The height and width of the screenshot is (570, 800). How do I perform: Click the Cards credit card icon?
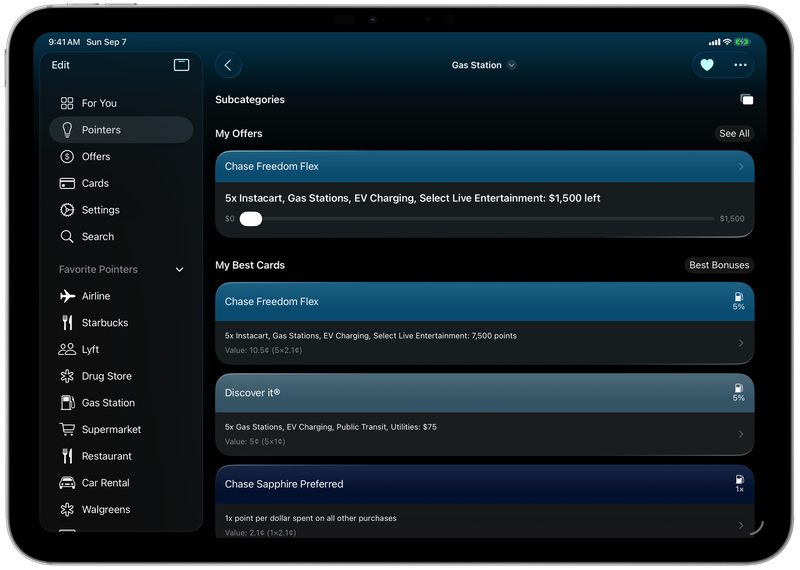pyautogui.click(x=67, y=183)
